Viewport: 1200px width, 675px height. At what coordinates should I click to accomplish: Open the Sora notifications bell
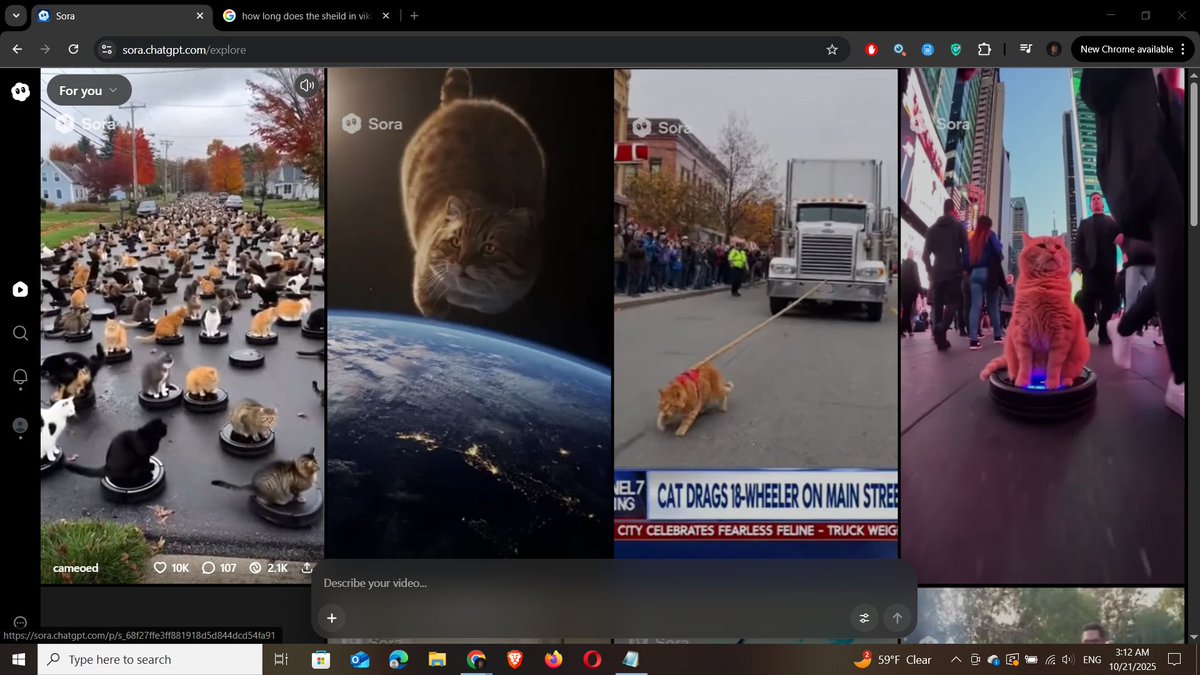point(20,377)
